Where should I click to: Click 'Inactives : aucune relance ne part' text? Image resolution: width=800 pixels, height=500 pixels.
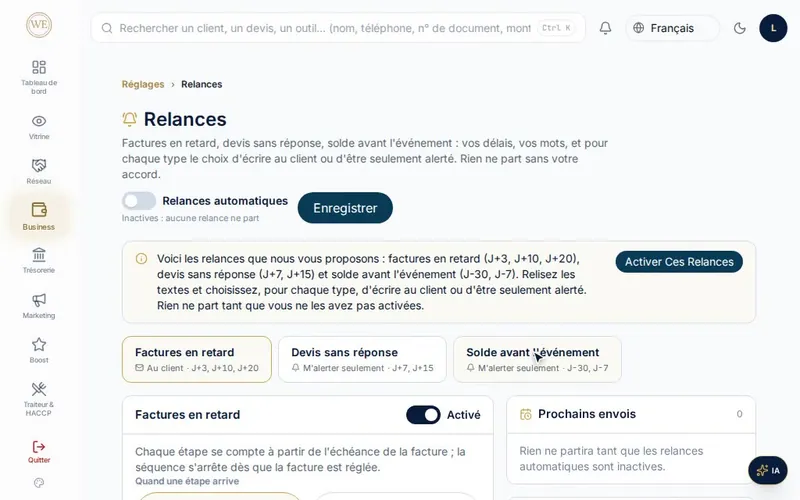point(190,218)
